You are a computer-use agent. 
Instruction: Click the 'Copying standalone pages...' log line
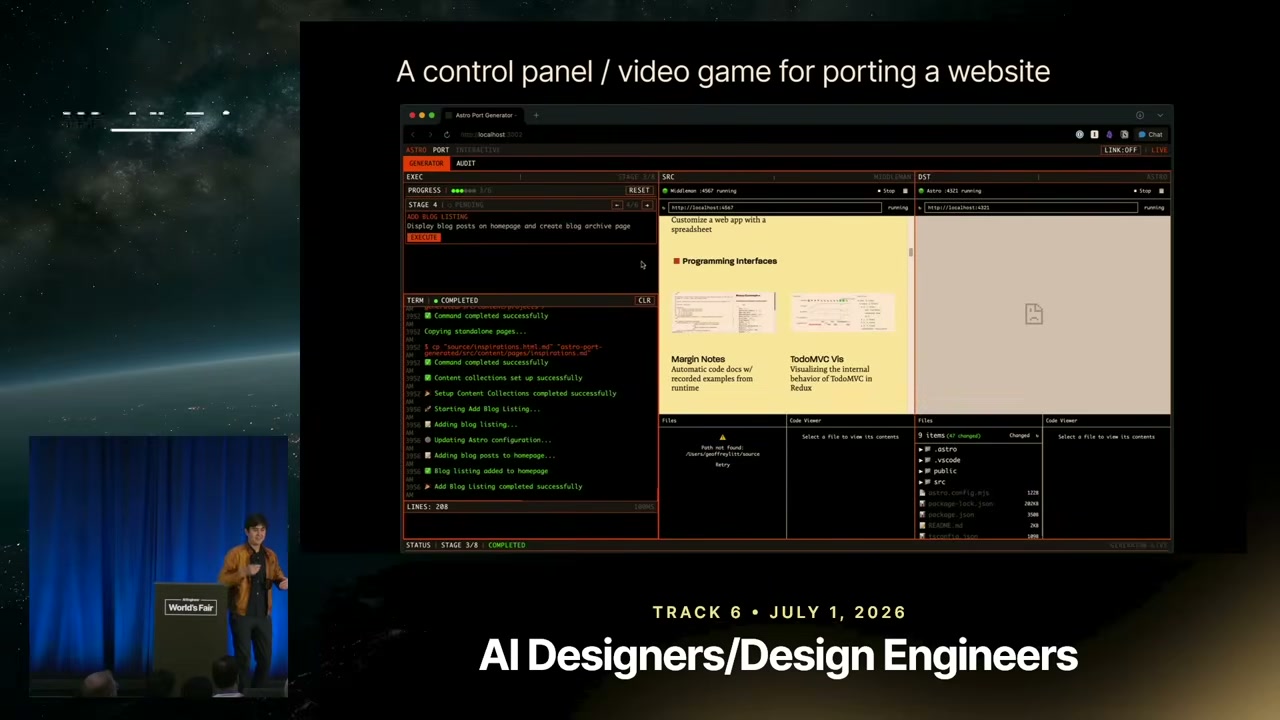pyautogui.click(x=475, y=331)
